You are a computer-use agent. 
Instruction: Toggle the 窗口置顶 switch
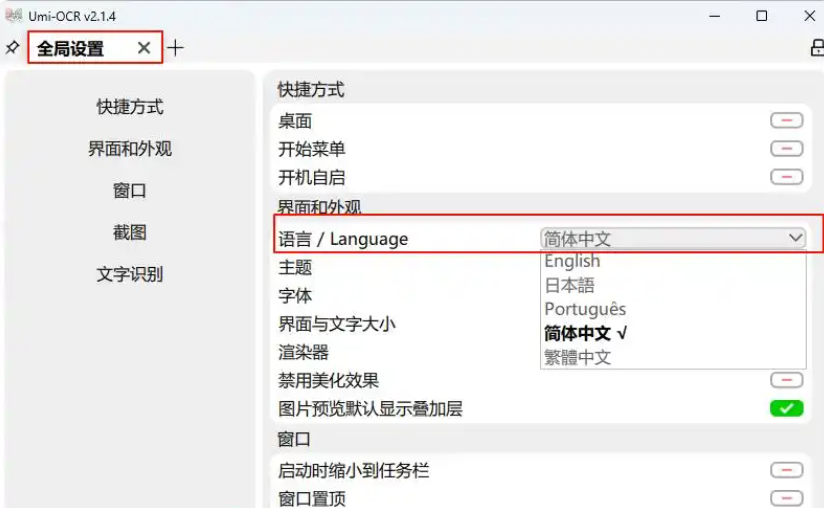(x=787, y=497)
